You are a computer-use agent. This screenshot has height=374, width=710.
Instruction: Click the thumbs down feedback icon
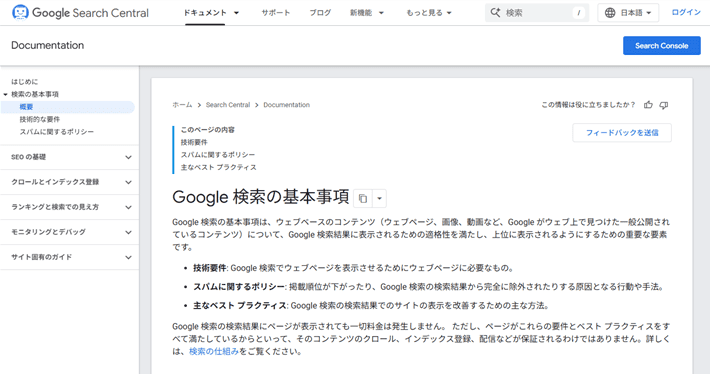(x=664, y=105)
